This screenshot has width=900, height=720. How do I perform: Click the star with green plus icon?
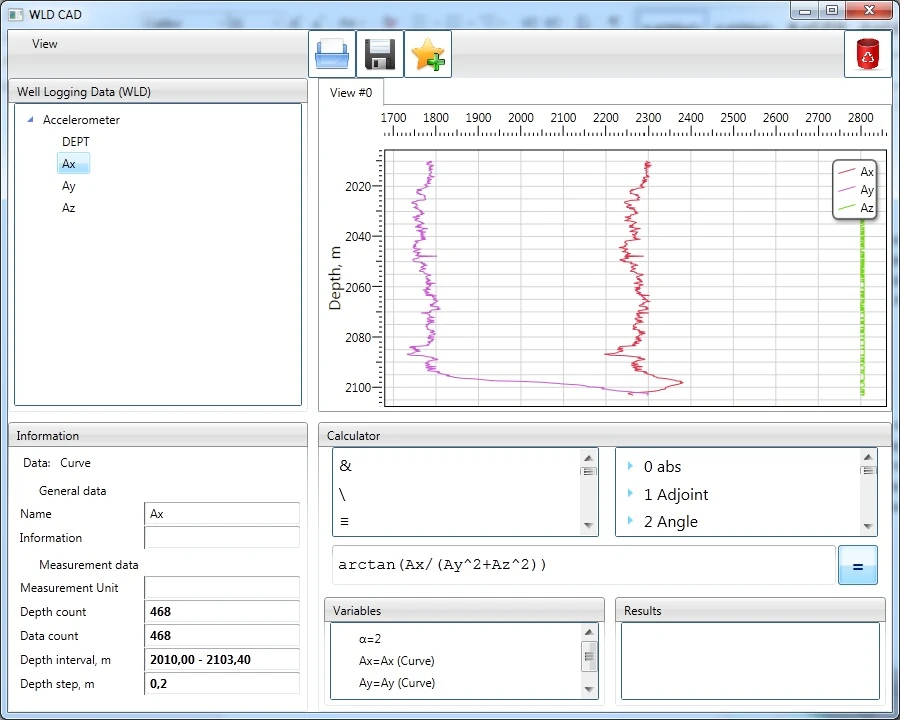(428, 54)
